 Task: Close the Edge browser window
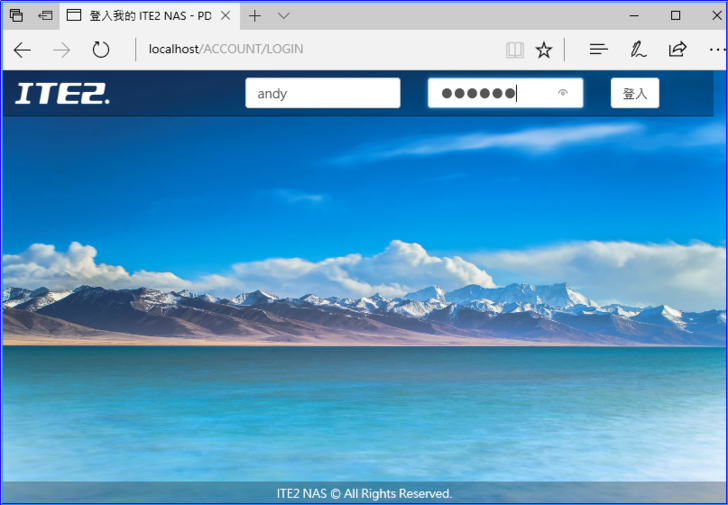717,16
